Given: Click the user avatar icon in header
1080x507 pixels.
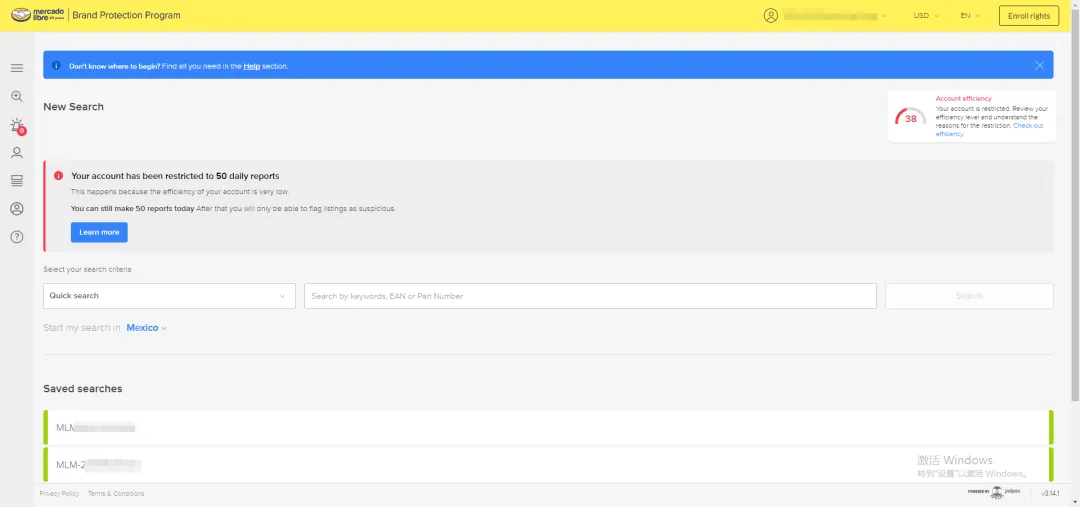Looking at the screenshot, I should [771, 15].
